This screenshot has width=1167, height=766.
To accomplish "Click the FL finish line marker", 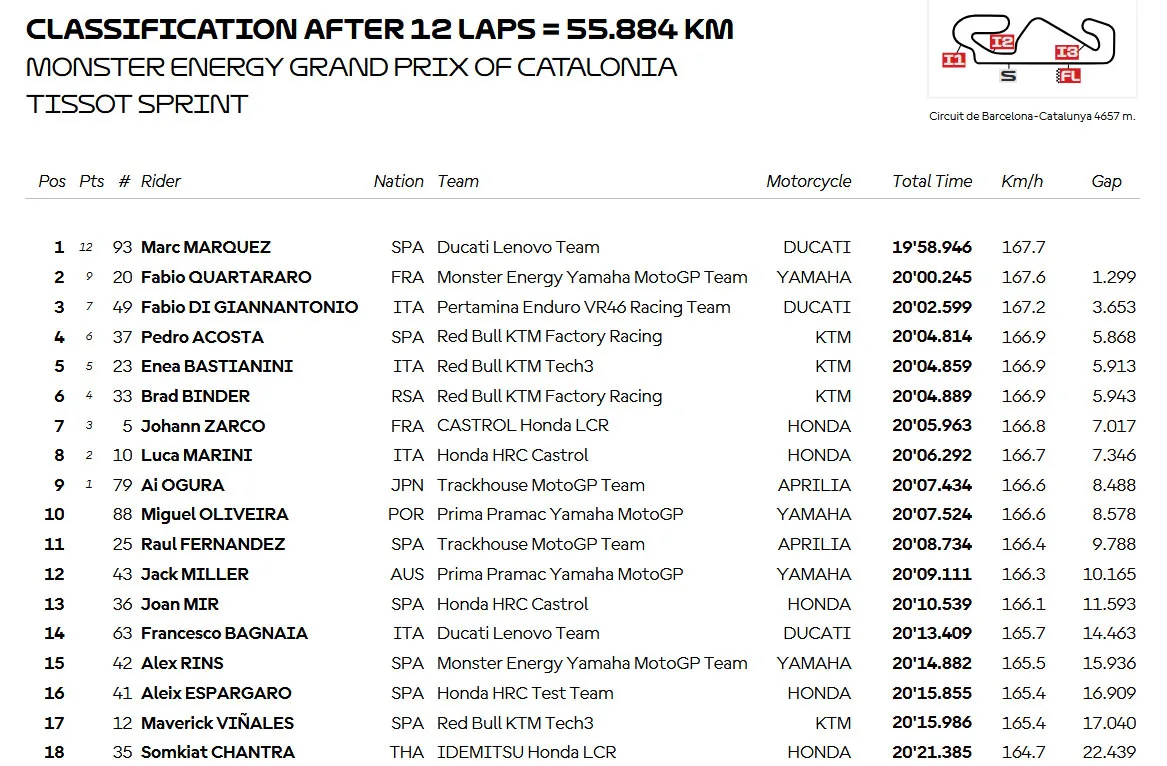I will tap(1069, 75).
